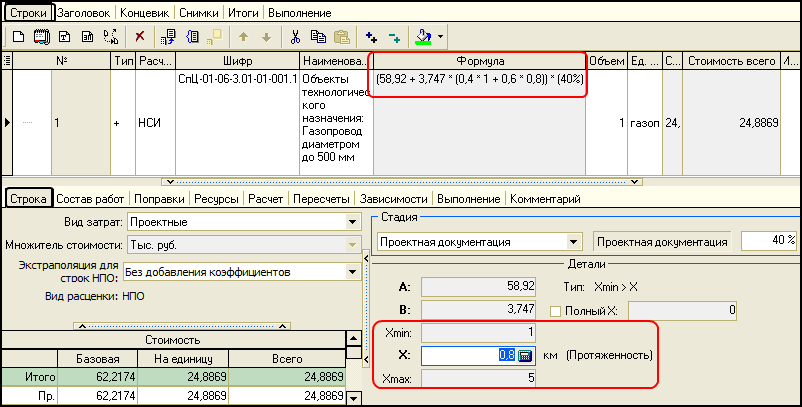Click the green minus remove icon
This screenshot has width=802, height=407.
click(x=394, y=37)
